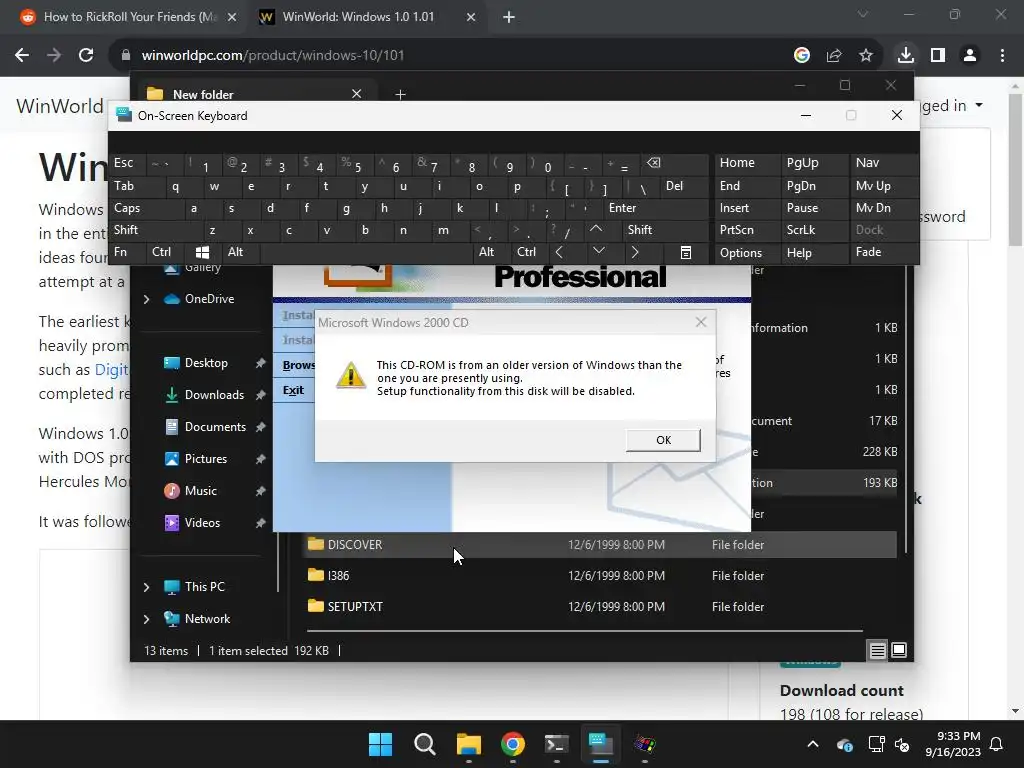Click the Network icon in sidebar

coord(172,619)
